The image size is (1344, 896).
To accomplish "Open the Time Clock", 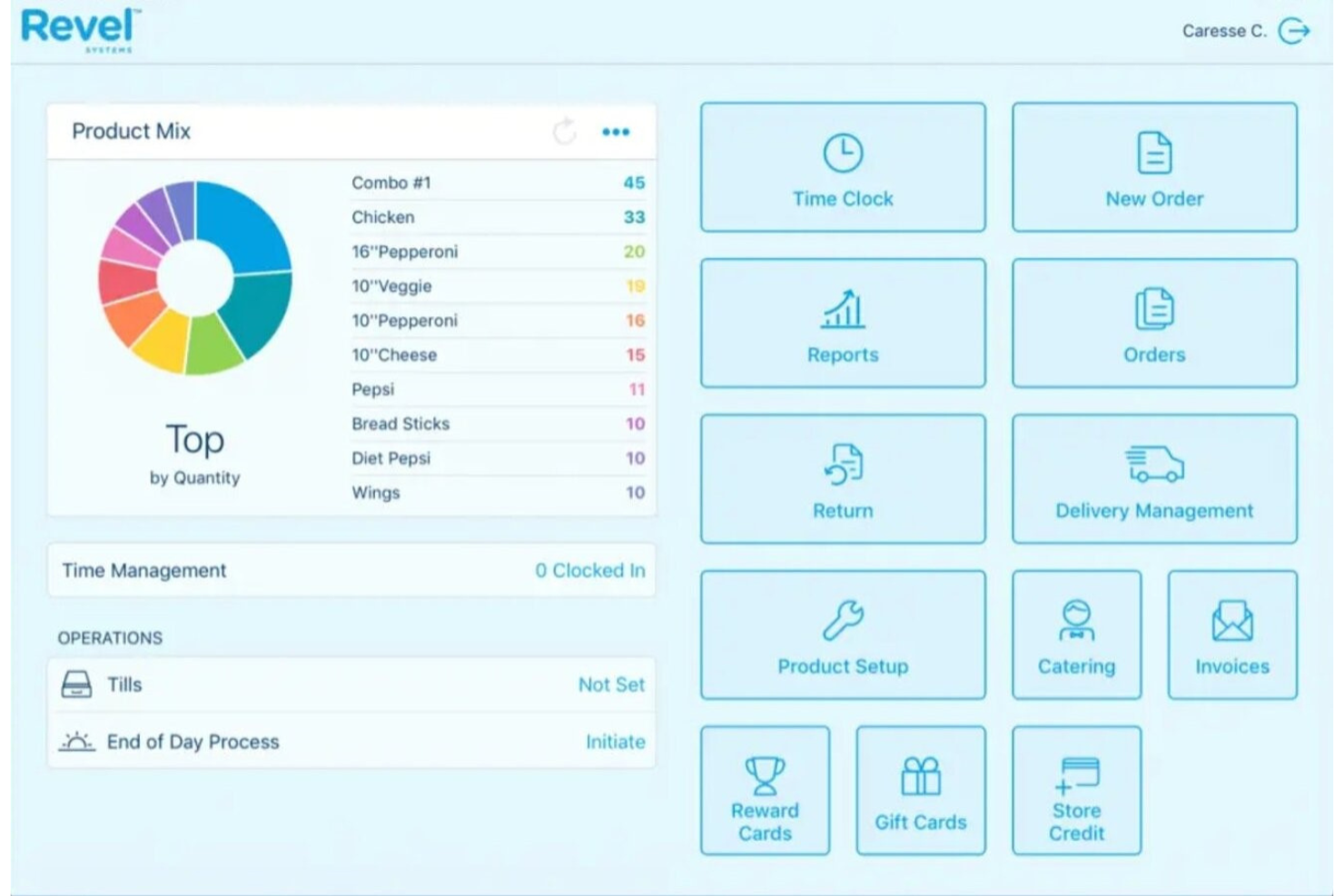I will (x=841, y=168).
